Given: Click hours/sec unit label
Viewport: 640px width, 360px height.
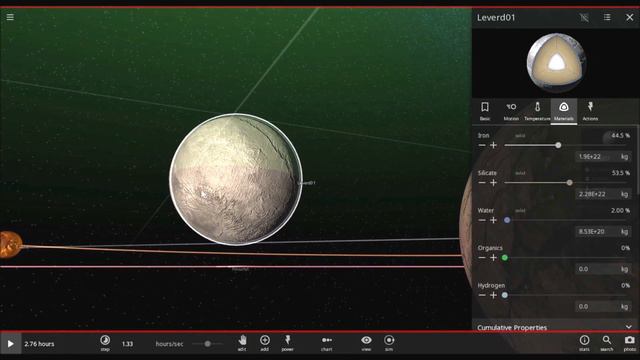Looking at the screenshot, I should 169,344.
